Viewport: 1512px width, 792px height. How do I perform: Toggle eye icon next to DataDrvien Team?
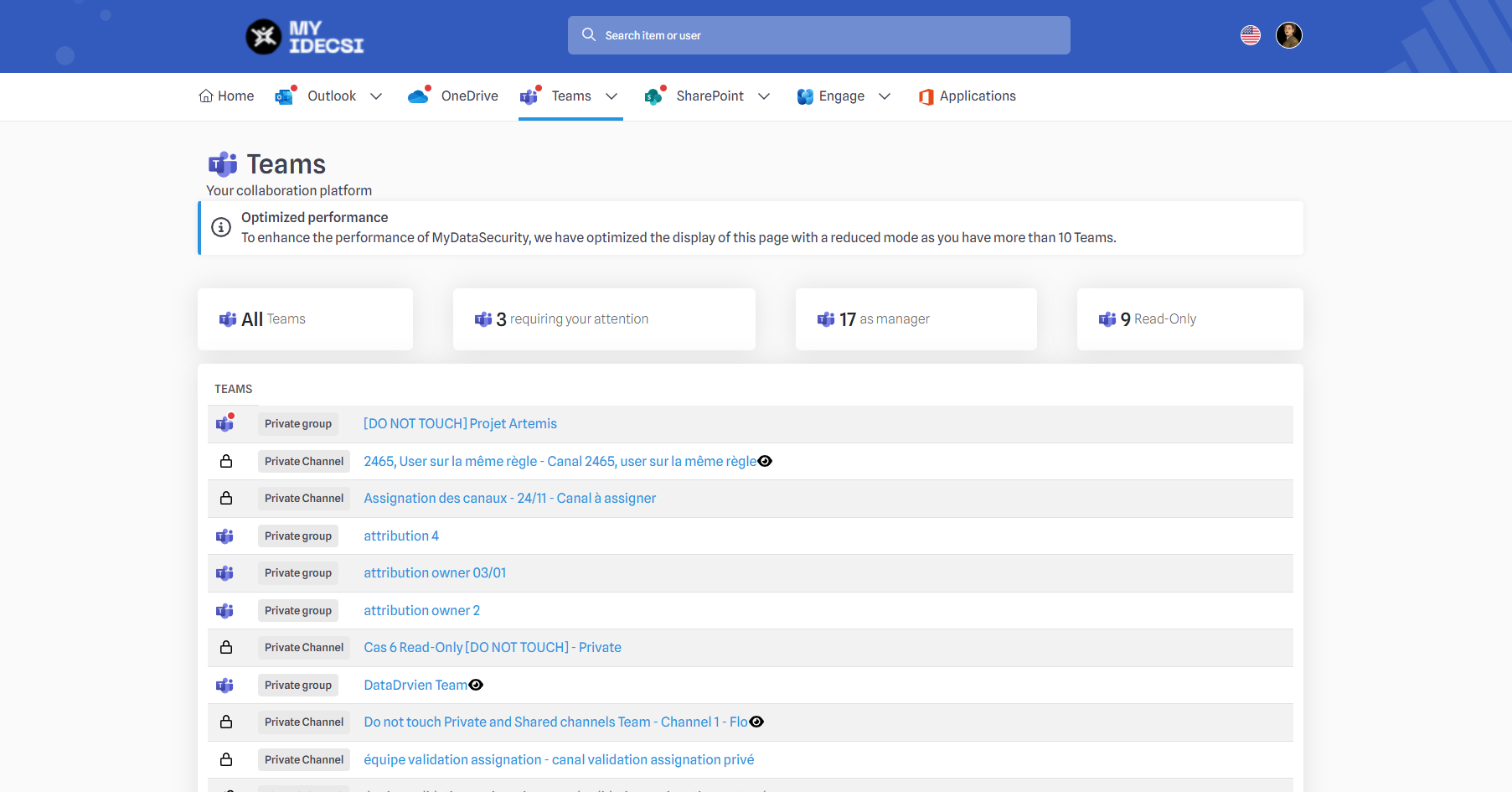[476, 686]
